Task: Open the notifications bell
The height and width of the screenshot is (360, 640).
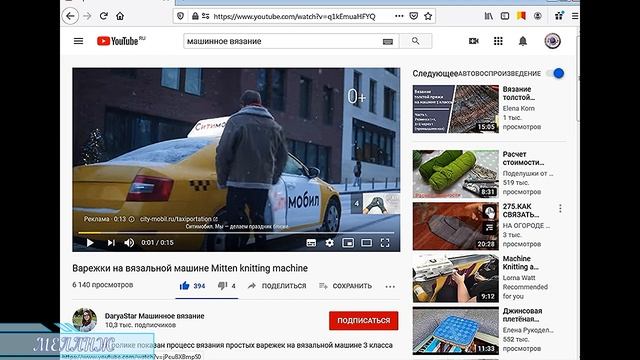Action: pyautogui.click(x=523, y=41)
